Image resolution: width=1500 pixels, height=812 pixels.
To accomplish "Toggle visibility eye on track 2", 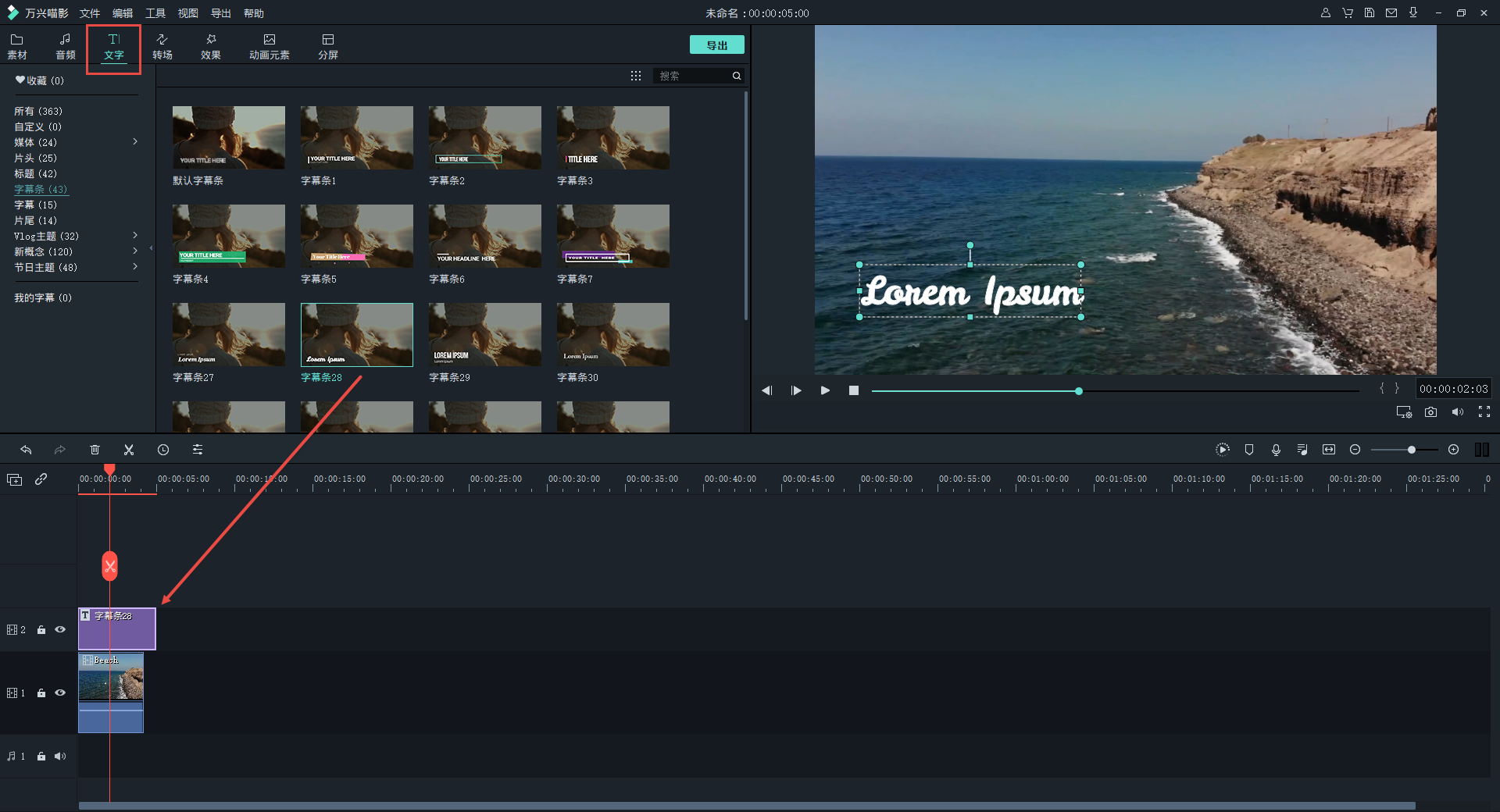I will [60, 630].
